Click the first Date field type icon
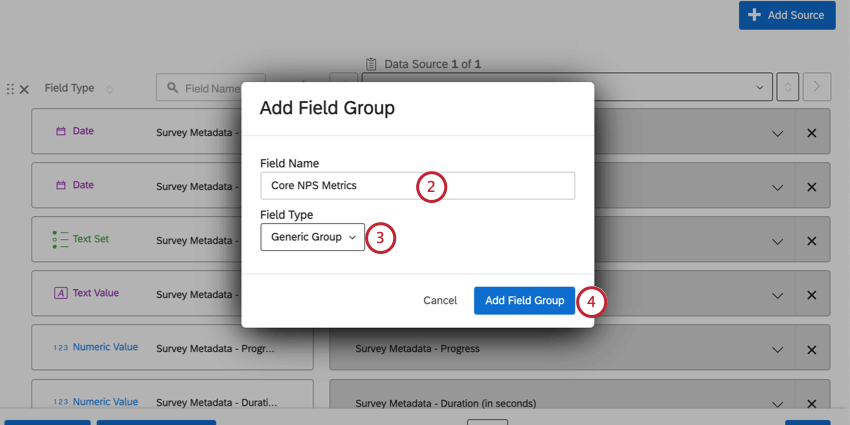The height and width of the screenshot is (425, 850). tap(60, 131)
